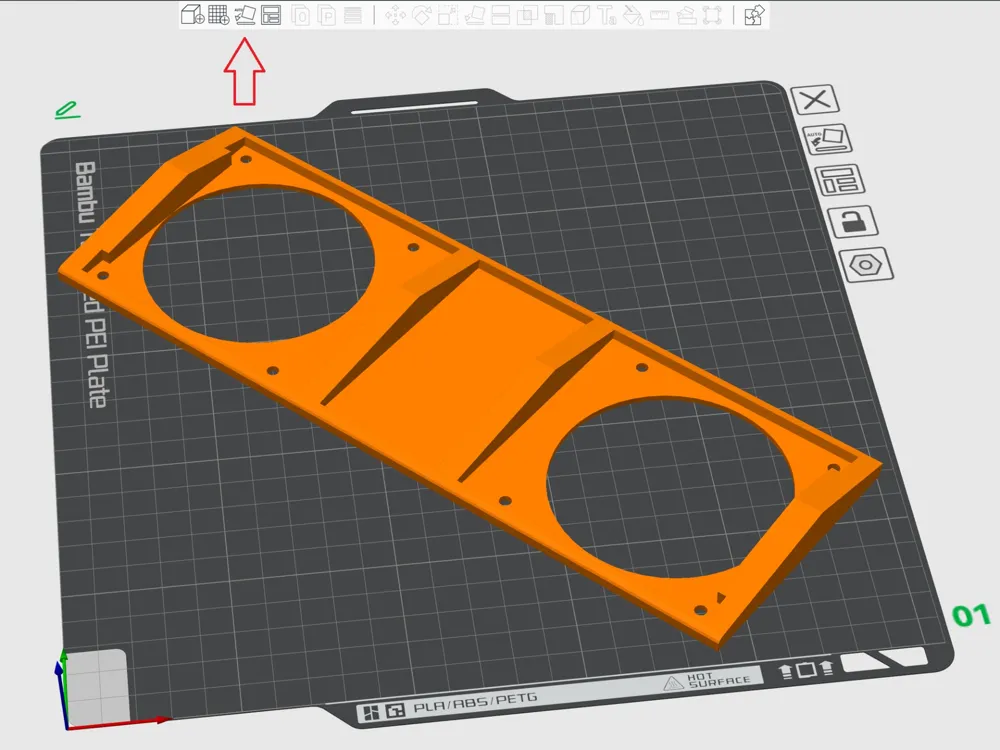
Task: Open the Cut tool
Action: coord(501,15)
